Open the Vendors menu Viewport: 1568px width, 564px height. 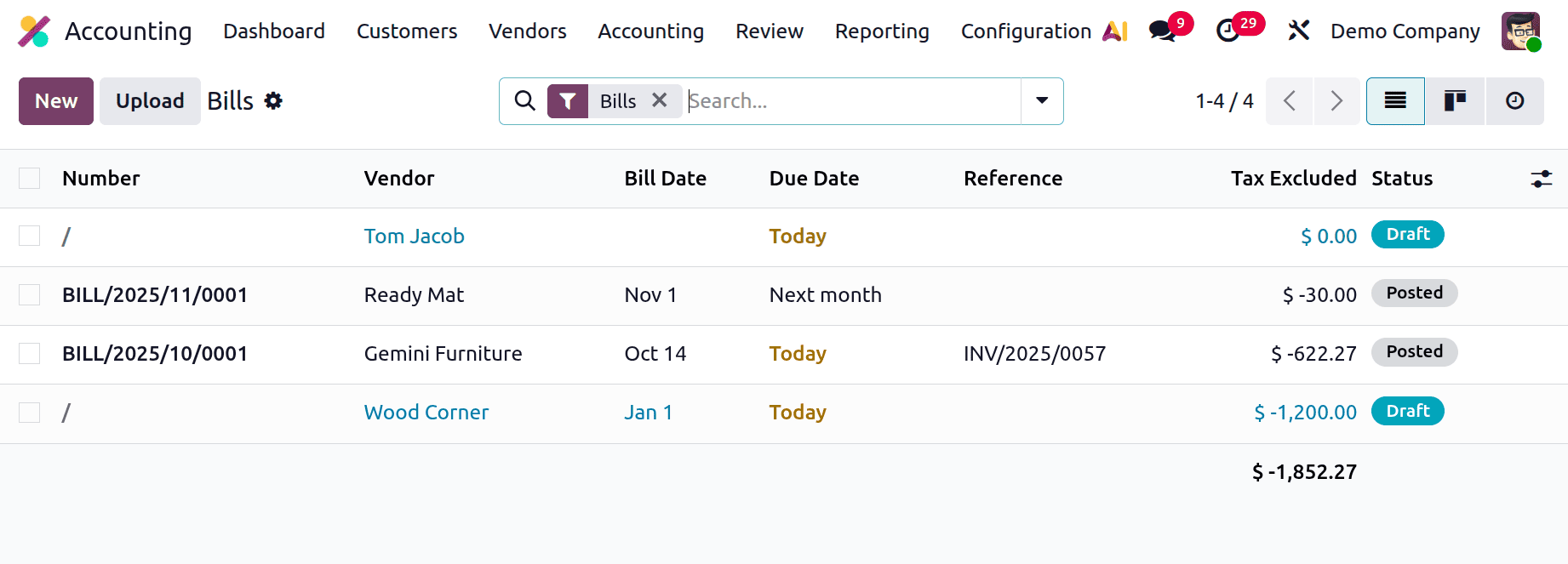tap(527, 31)
